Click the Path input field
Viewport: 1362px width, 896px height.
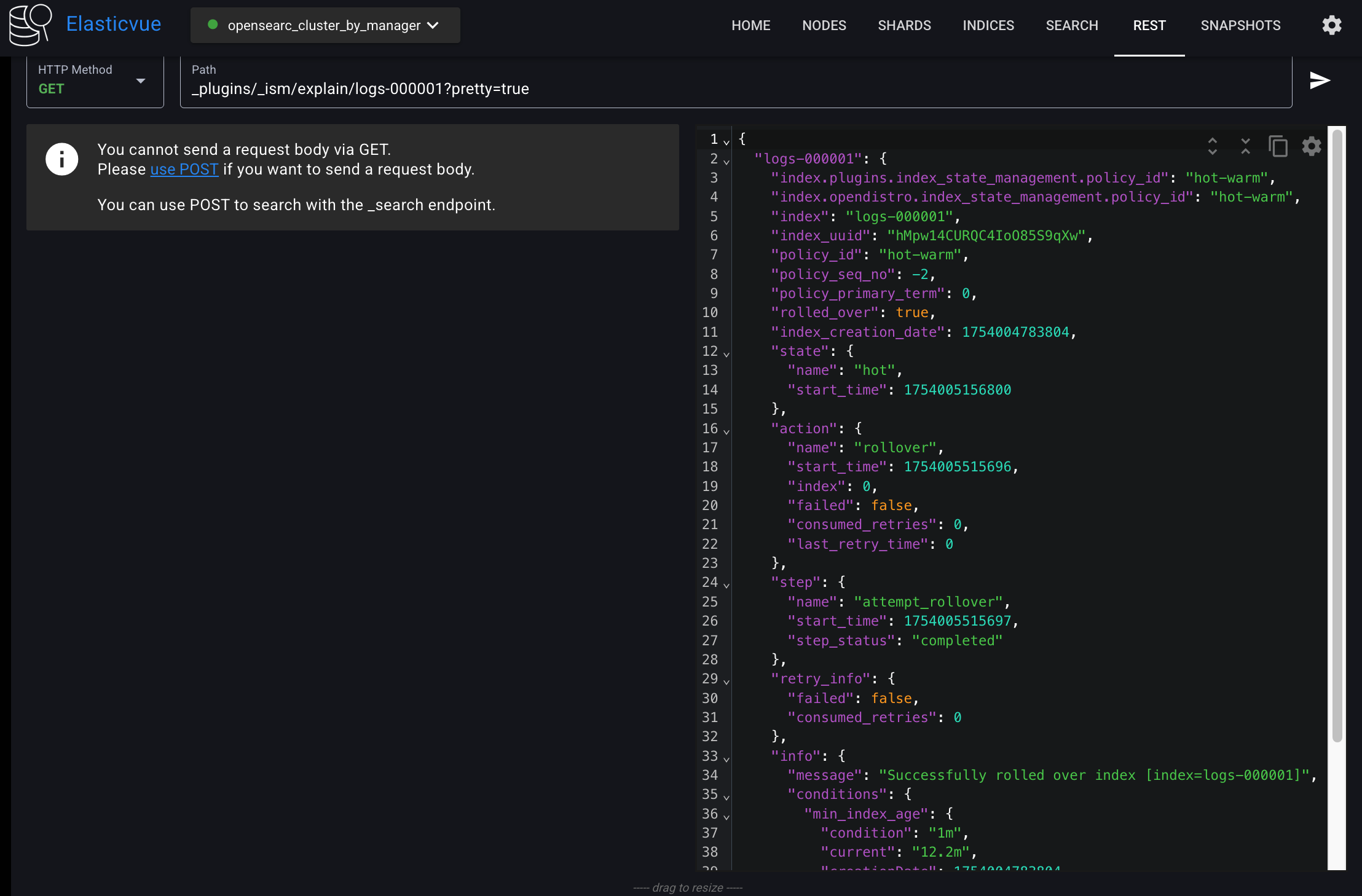click(x=735, y=88)
